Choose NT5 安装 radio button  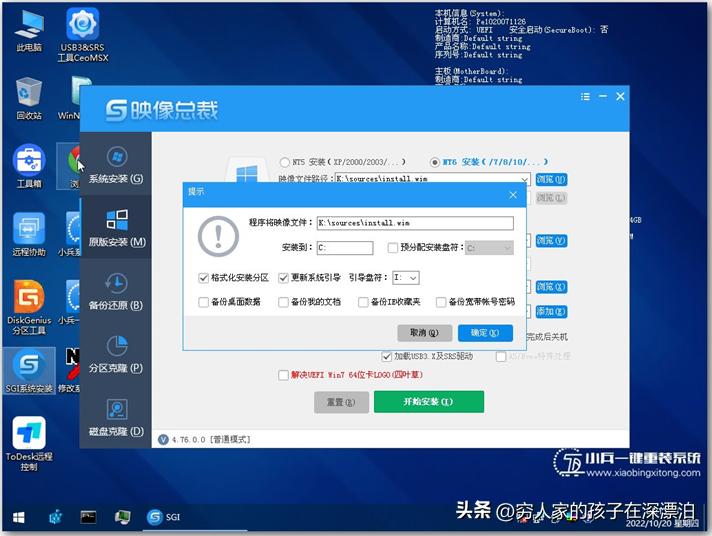[x=285, y=162]
